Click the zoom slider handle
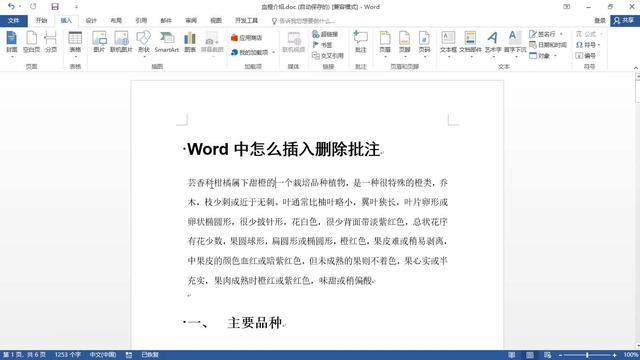 point(587,355)
